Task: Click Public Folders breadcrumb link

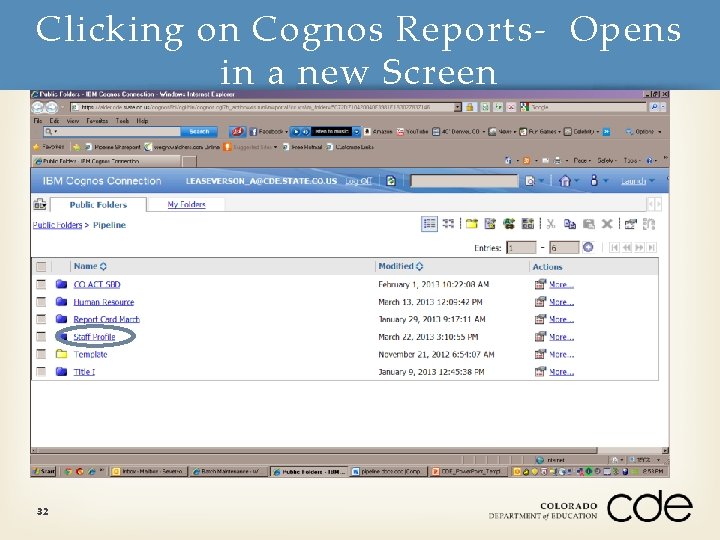Action: tap(57, 225)
